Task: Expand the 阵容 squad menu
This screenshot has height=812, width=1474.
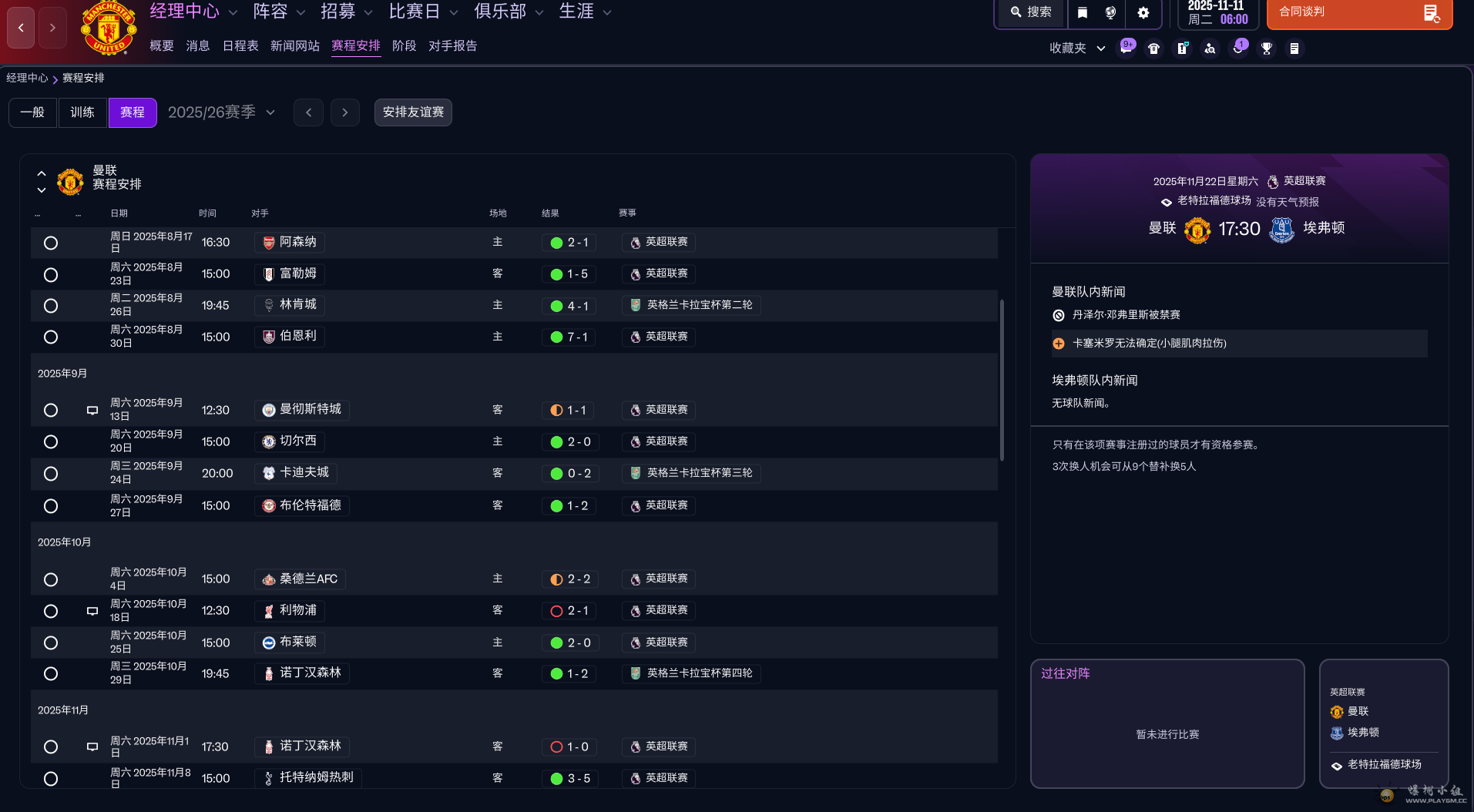Action: (279, 12)
